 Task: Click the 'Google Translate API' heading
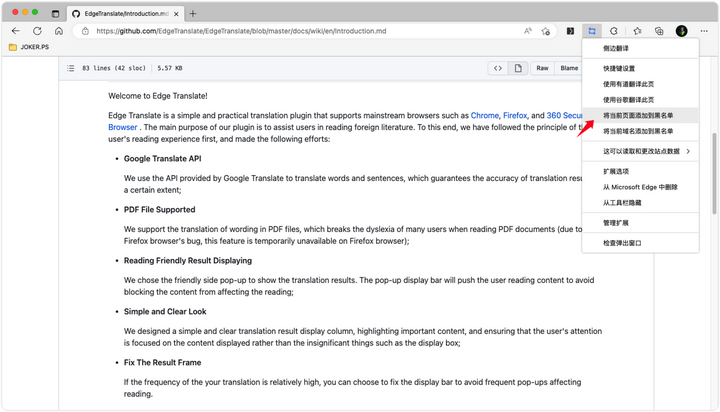pyautogui.click(x=163, y=158)
